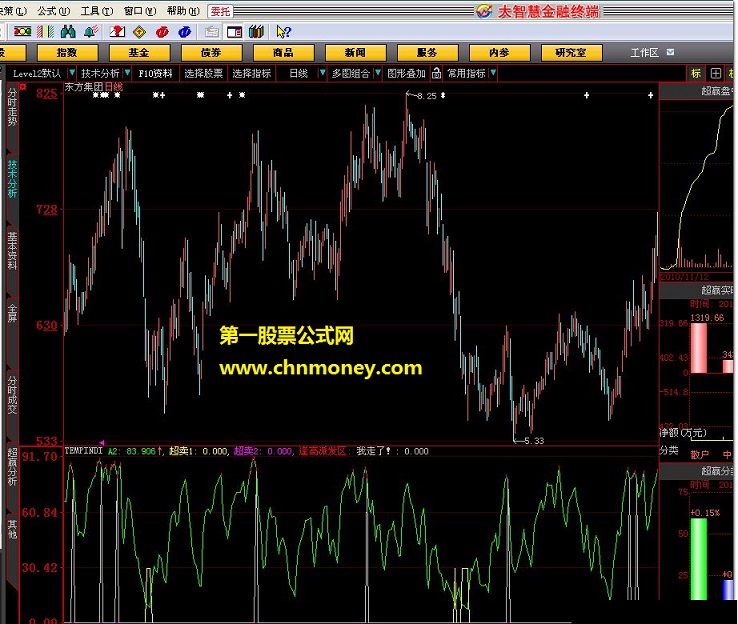
Task: Click 多图组合 toolbar button
Action: coord(351,73)
